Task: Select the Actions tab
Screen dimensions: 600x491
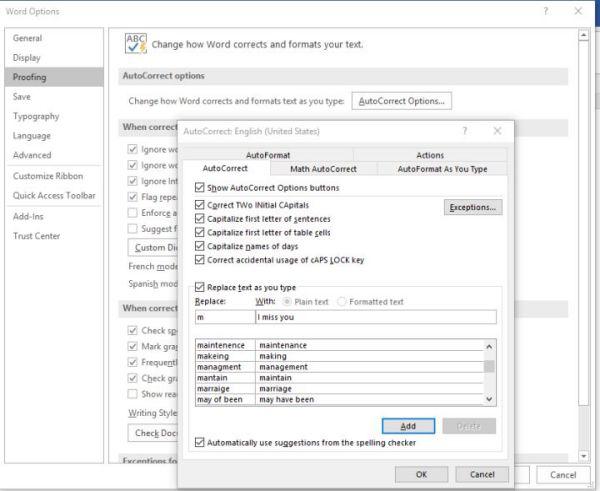Action: (x=429, y=155)
